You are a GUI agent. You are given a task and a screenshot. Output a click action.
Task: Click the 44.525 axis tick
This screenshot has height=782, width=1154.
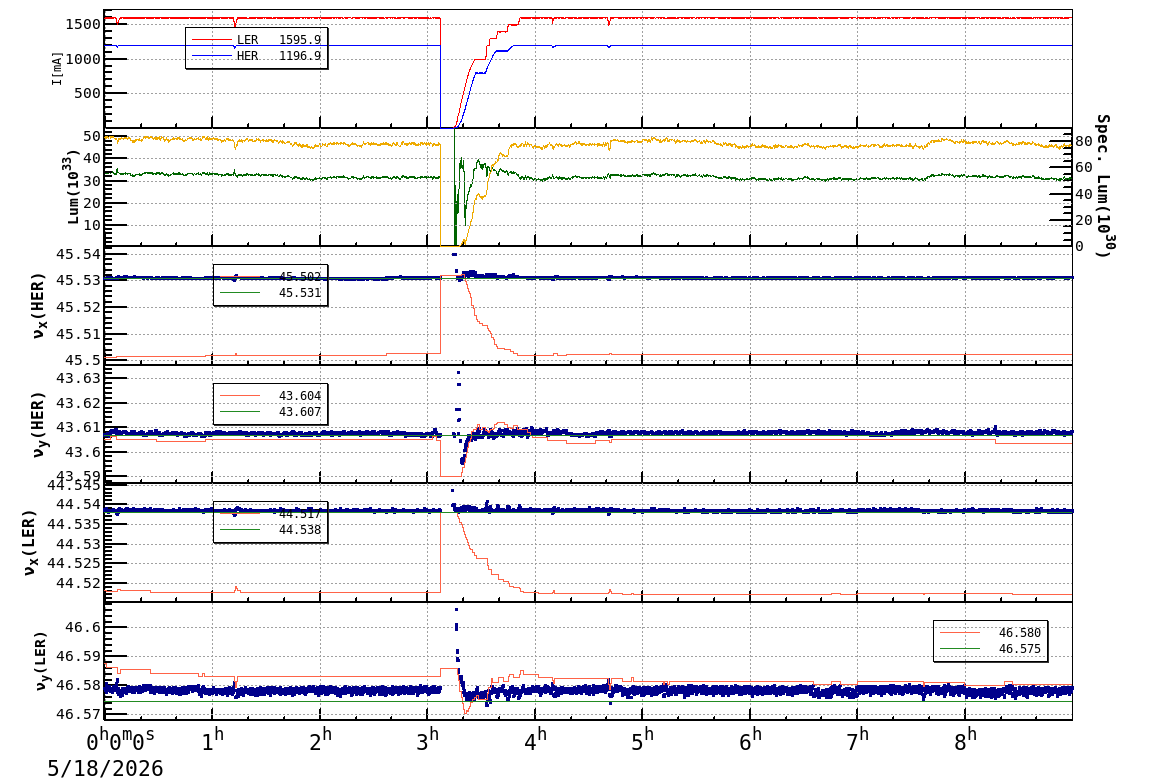(74, 564)
